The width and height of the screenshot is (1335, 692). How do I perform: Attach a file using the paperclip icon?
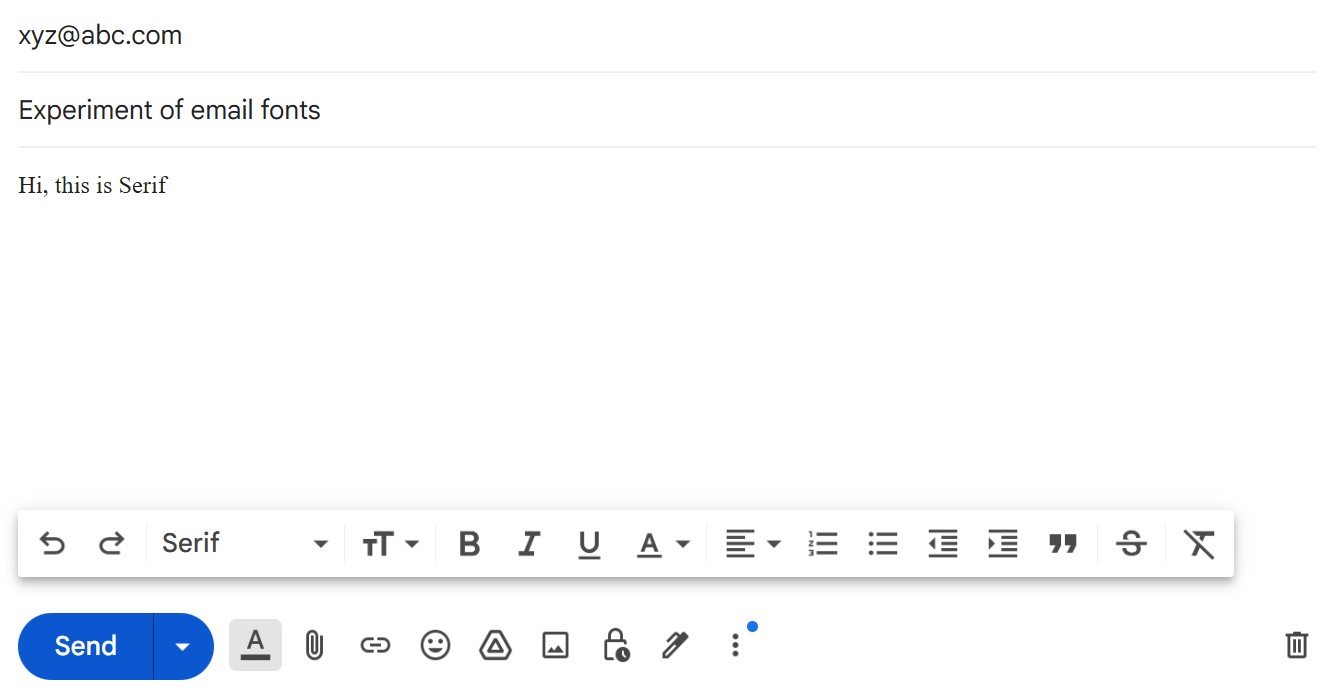click(x=315, y=645)
